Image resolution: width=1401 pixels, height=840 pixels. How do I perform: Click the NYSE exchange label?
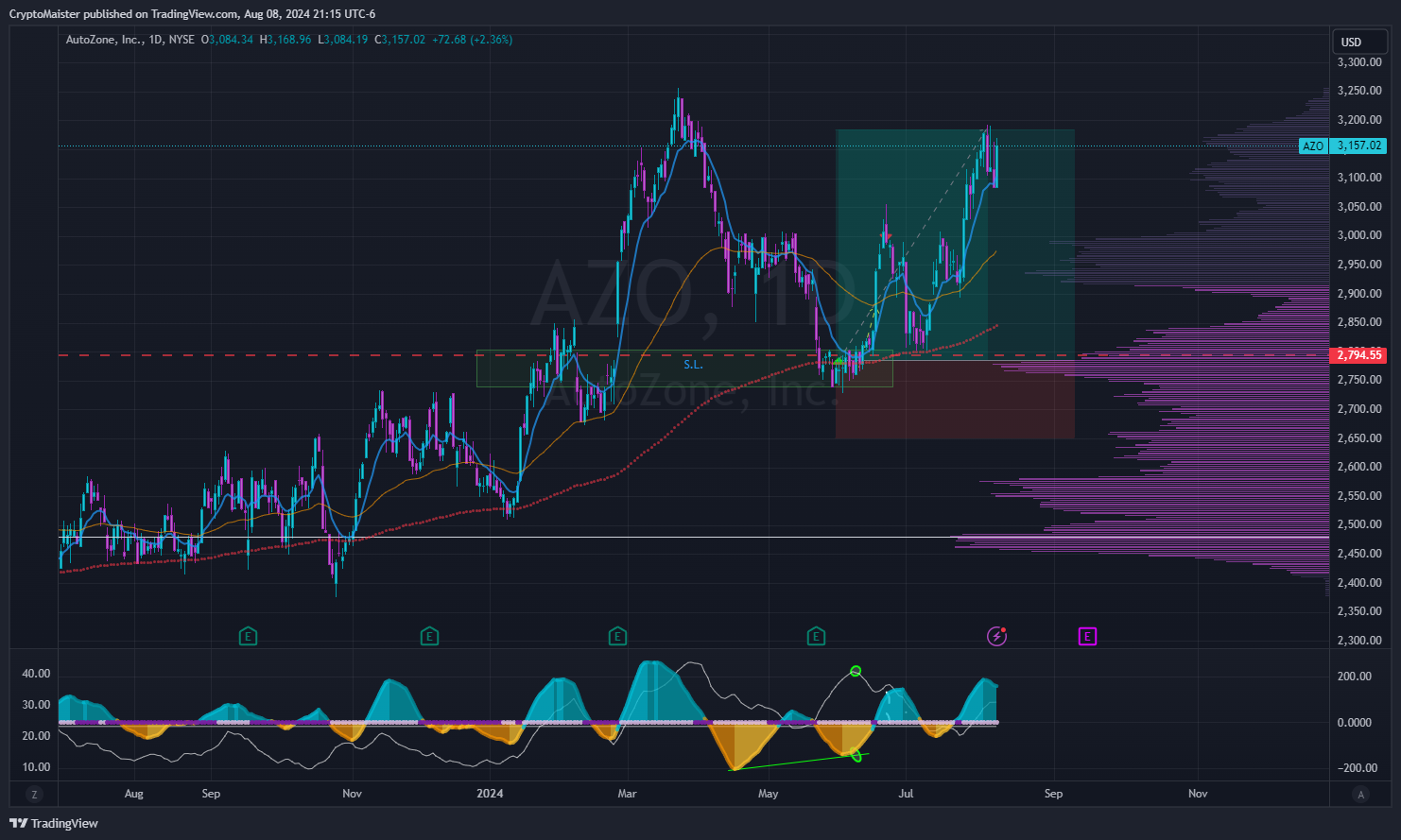(182, 40)
